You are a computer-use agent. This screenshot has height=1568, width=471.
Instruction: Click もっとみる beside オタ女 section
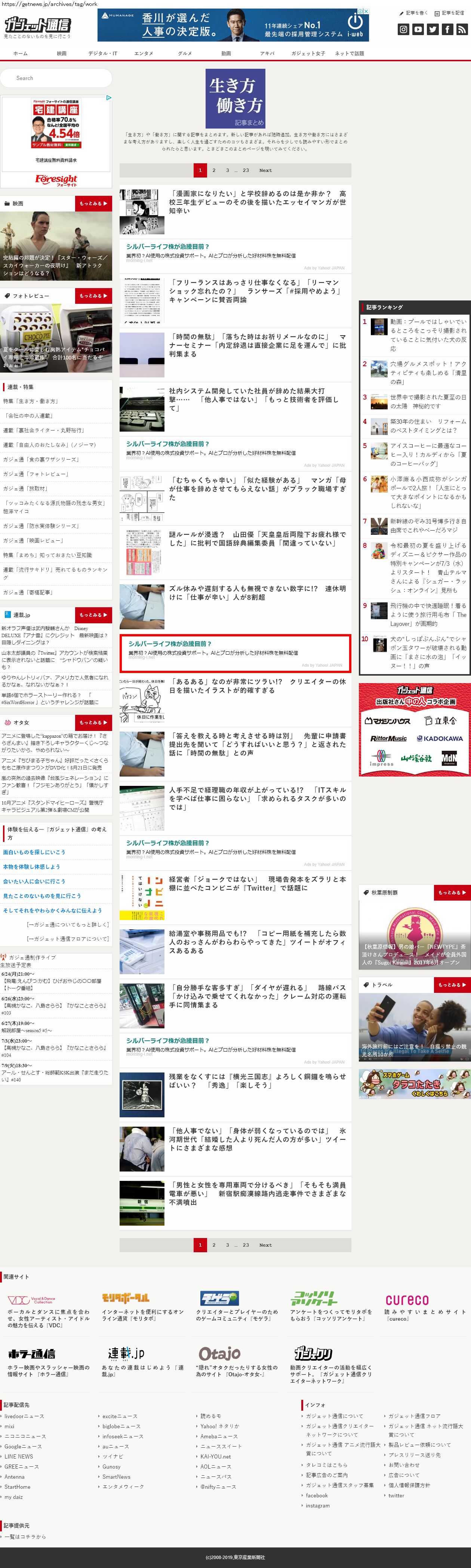[x=94, y=722]
